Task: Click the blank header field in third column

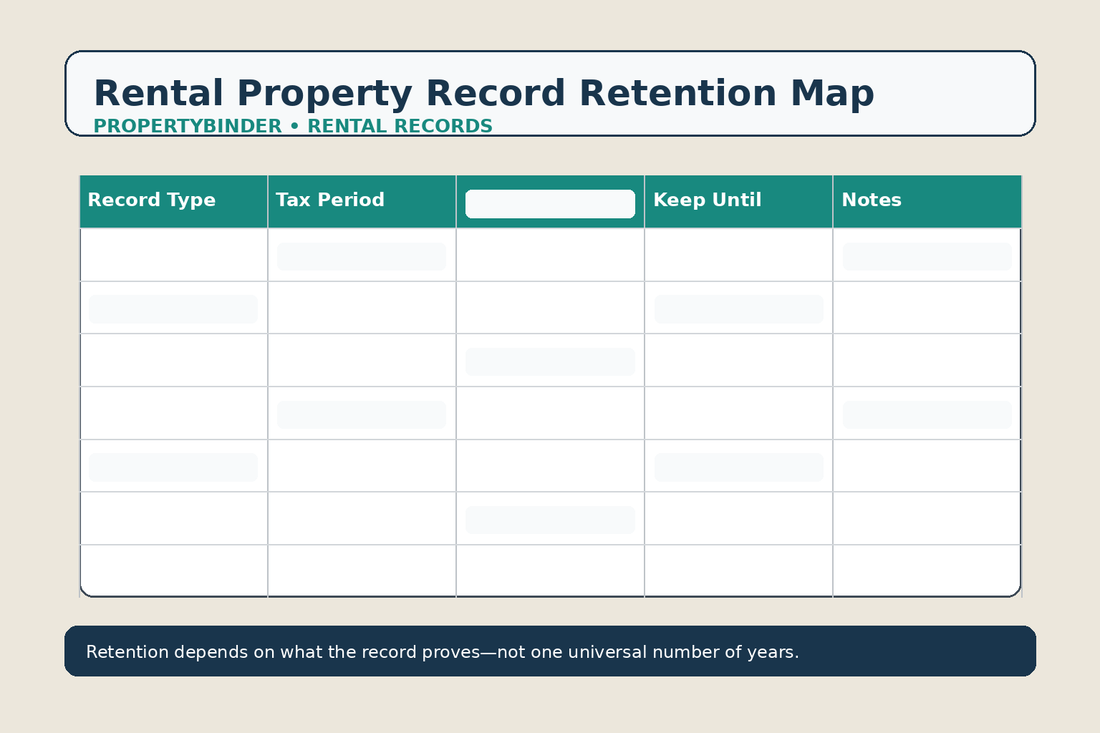Action: tap(550, 204)
